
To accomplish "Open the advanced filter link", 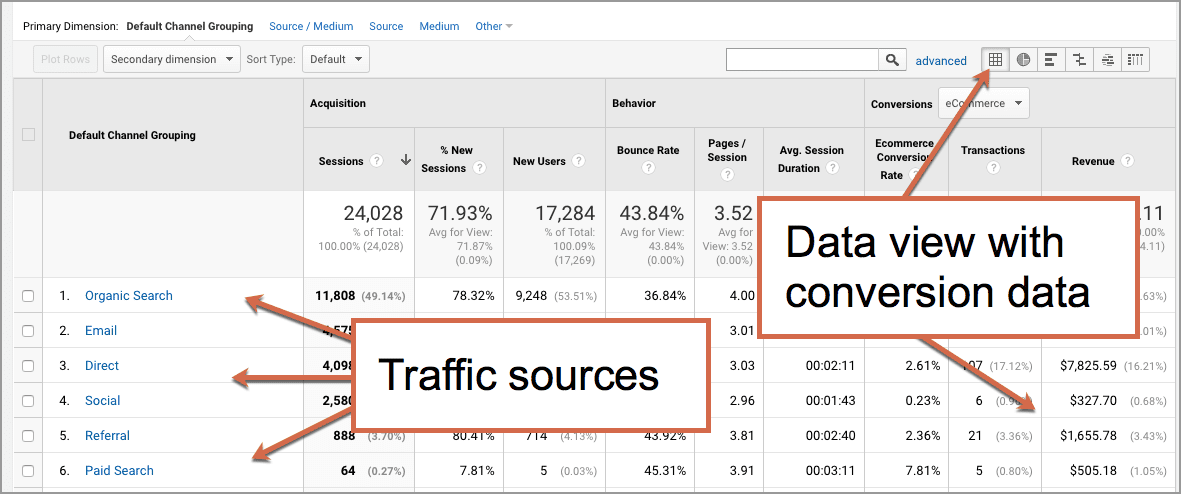I will pyautogui.click(x=941, y=61).
